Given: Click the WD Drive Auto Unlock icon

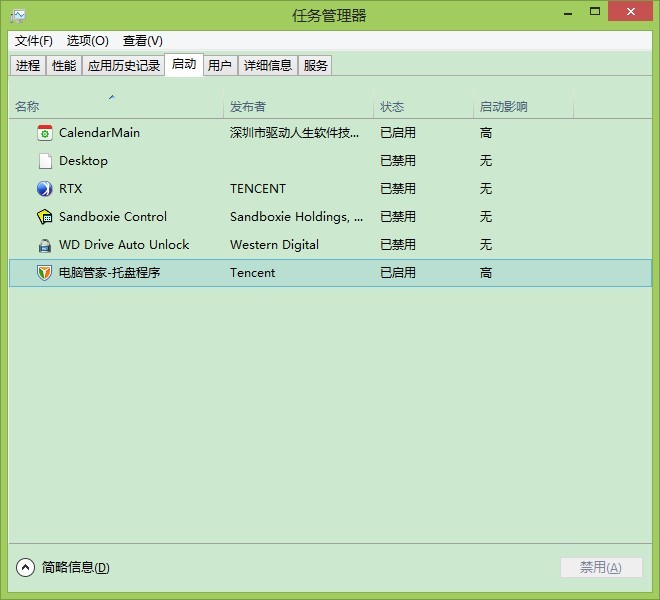Looking at the screenshot, I should [x=44, y=245].
